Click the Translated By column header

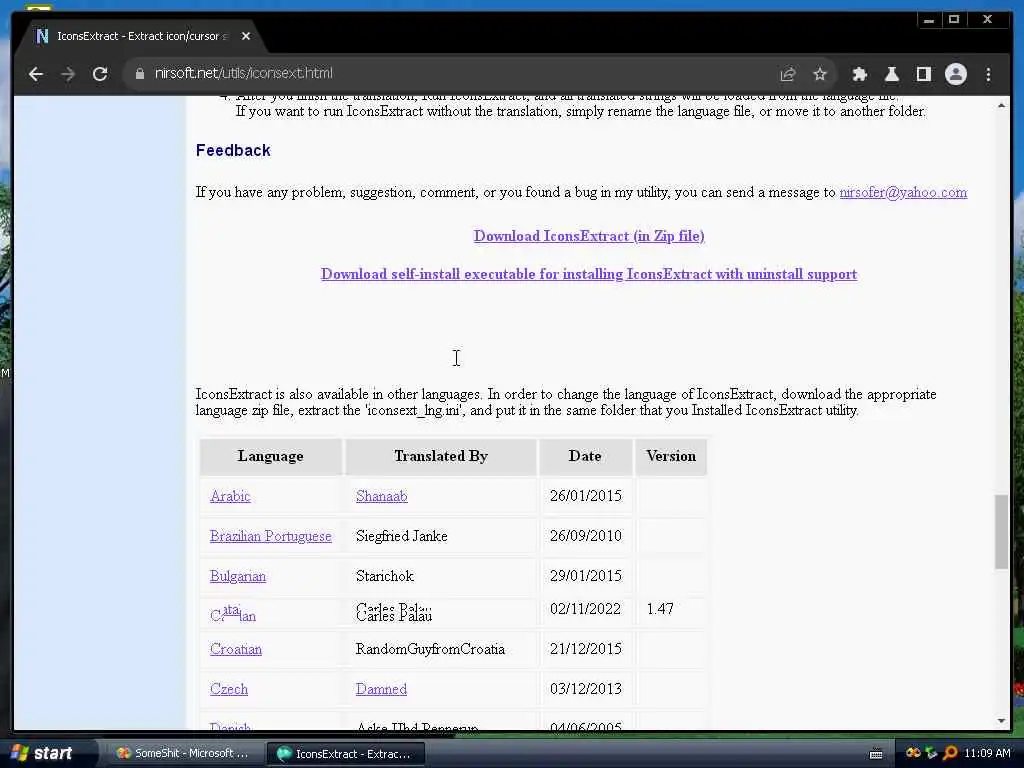441,456
